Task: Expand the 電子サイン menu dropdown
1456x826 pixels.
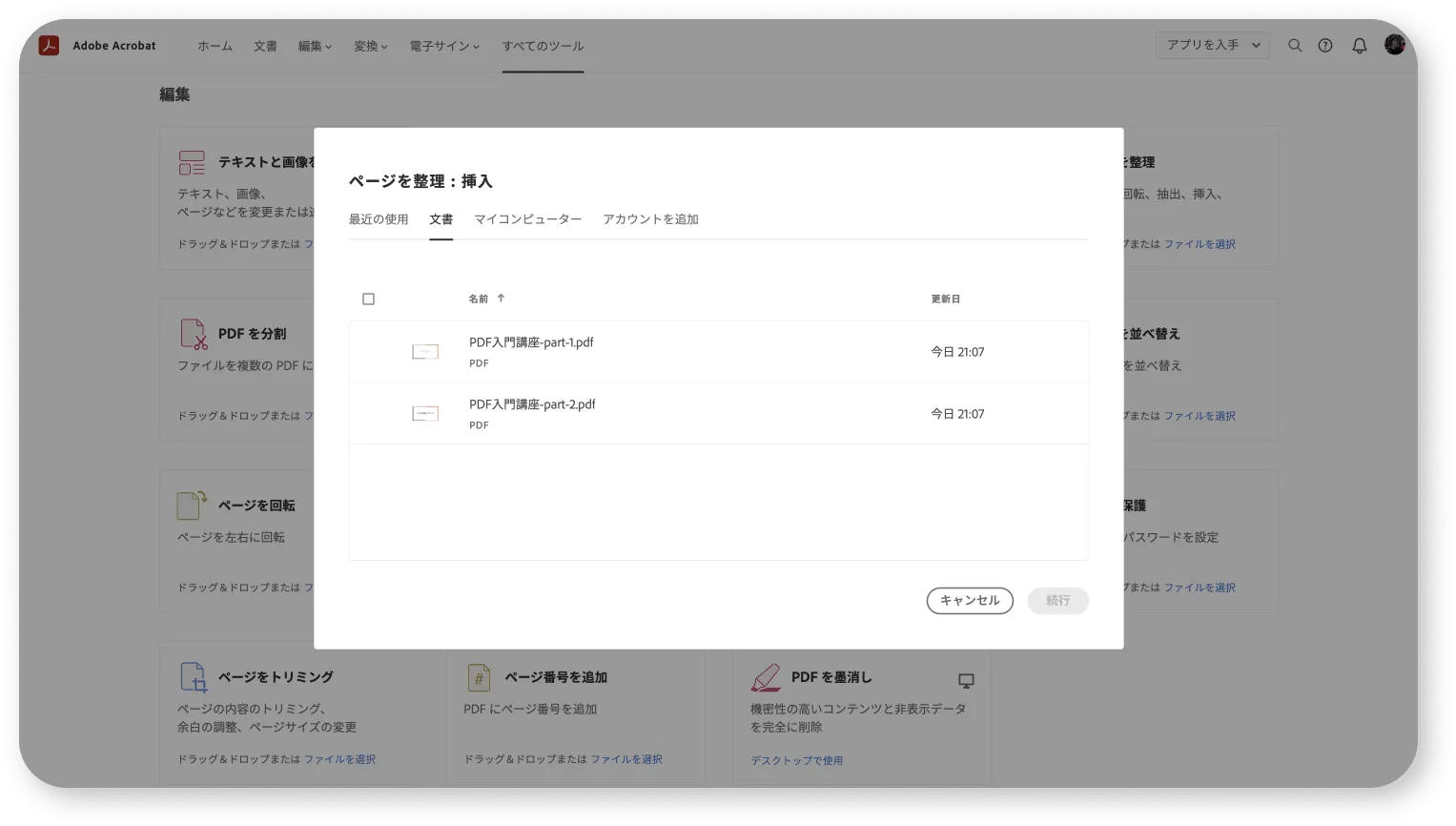Action: (444, 46)
